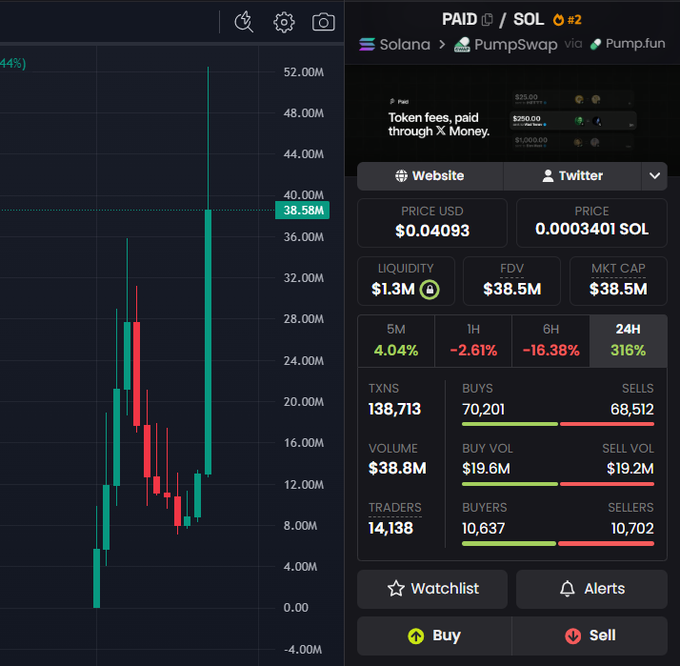680x666 pixels.
Task: Click the TXNS value 138,713
Action: click(x=394, y=409)
